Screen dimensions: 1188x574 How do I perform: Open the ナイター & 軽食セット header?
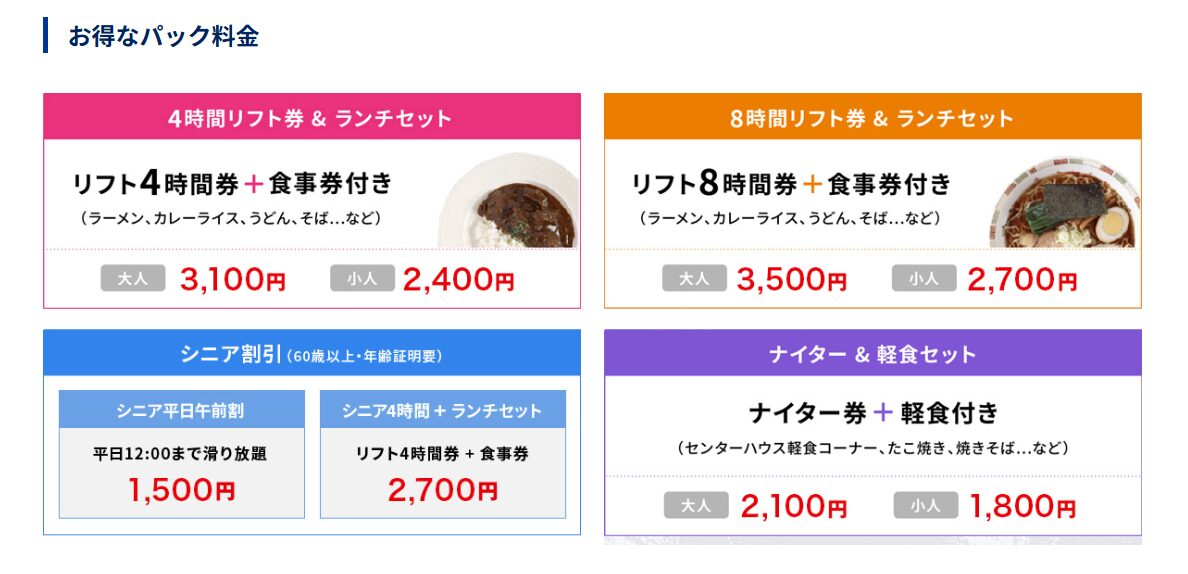pos(872,354)
